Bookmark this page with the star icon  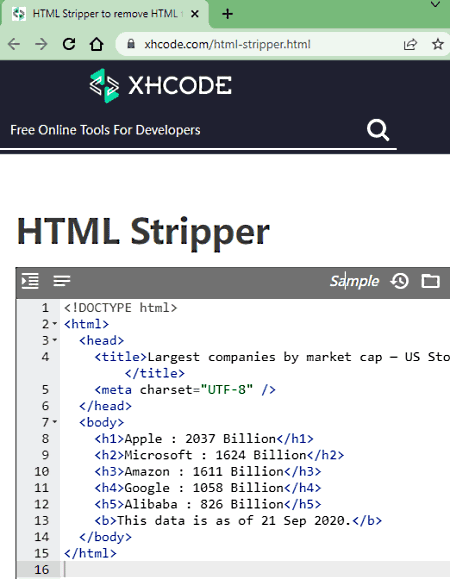(438, 44)
